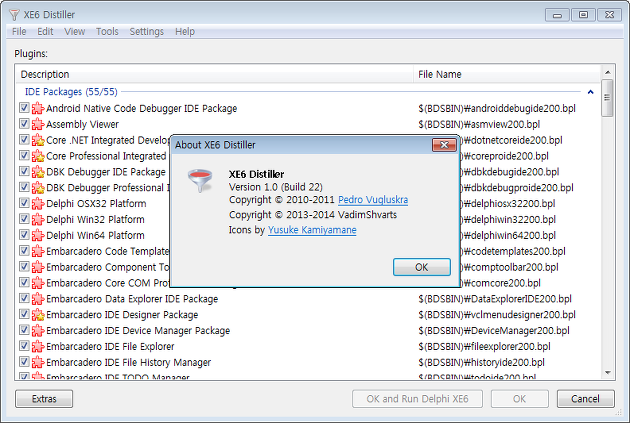
Task: Open the File menu
Action: [x=19, y=31]
